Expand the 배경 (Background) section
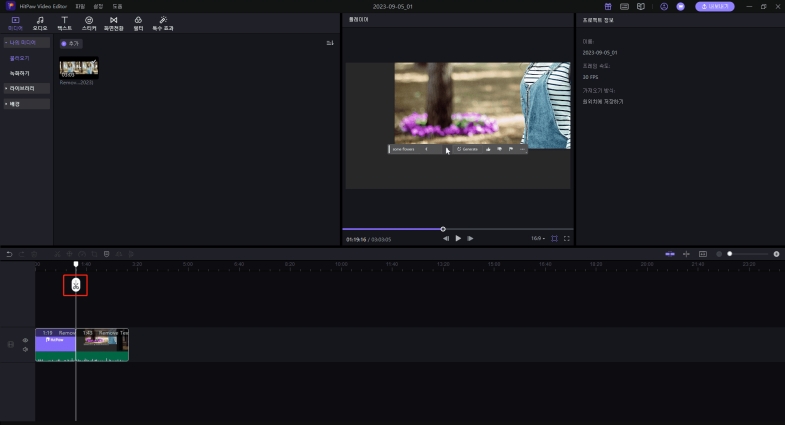 tap(25, 103)
